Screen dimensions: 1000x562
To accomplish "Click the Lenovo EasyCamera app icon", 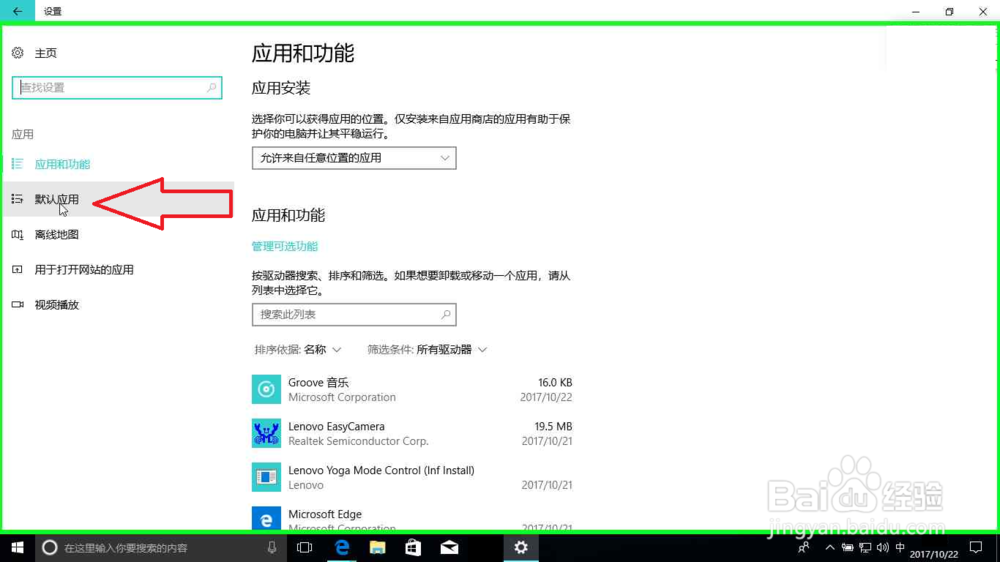I will [x=266, y=433].
